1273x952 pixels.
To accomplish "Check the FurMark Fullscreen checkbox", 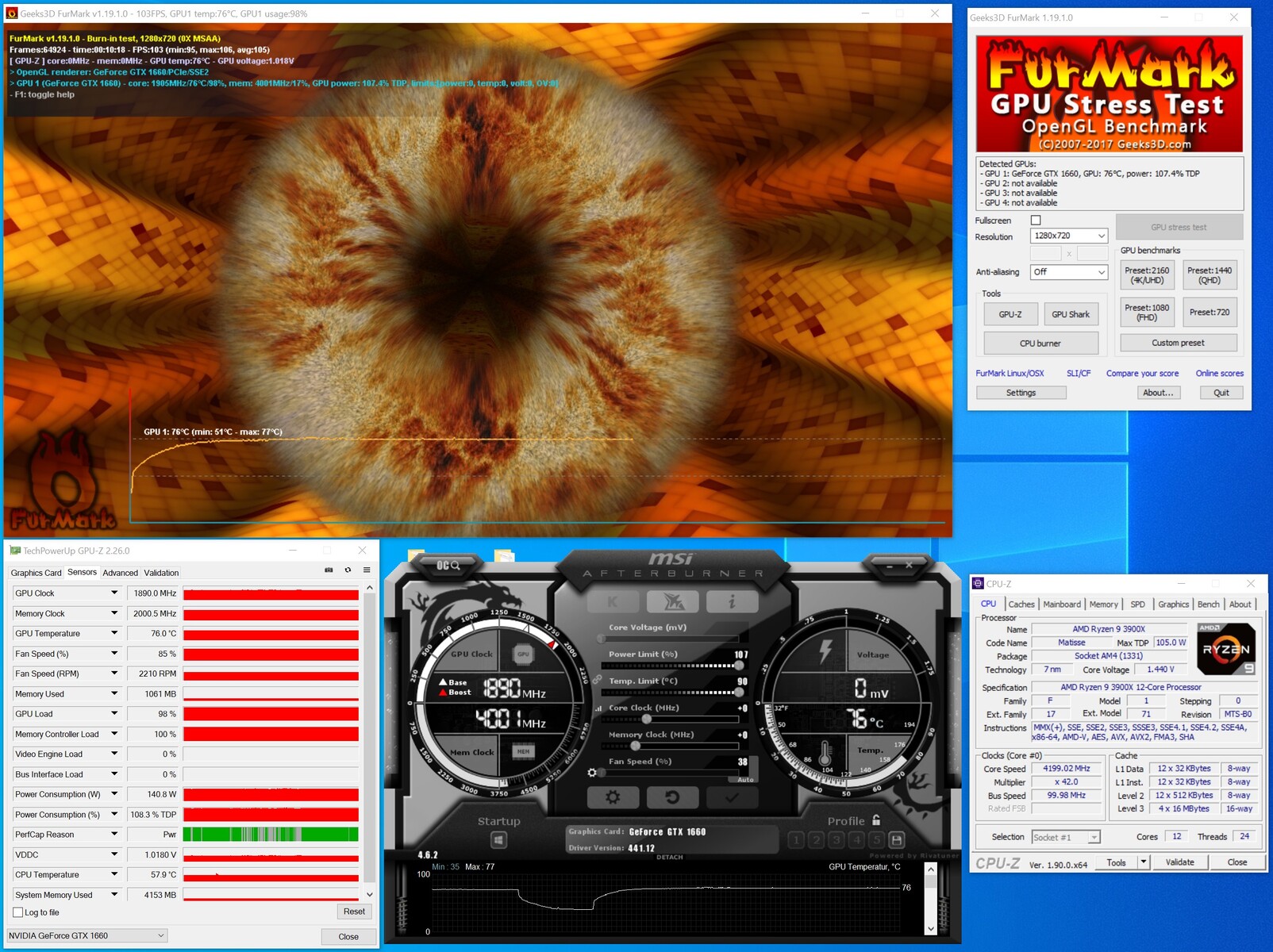I will click(x=1036, y=221).
